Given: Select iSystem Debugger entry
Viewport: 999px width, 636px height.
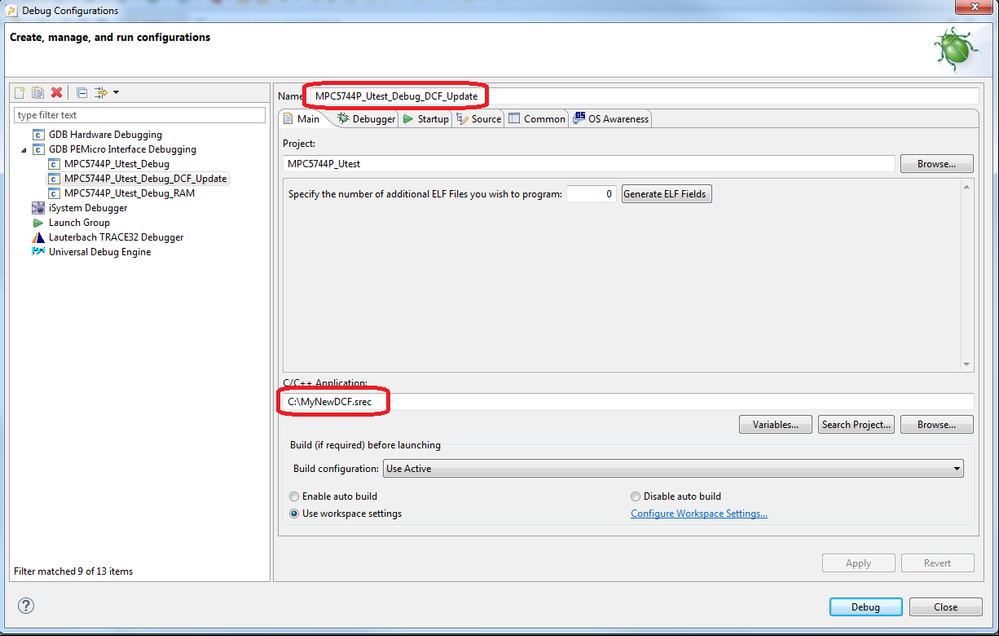Looking at the screenshot, I should (x=88, y=208).
